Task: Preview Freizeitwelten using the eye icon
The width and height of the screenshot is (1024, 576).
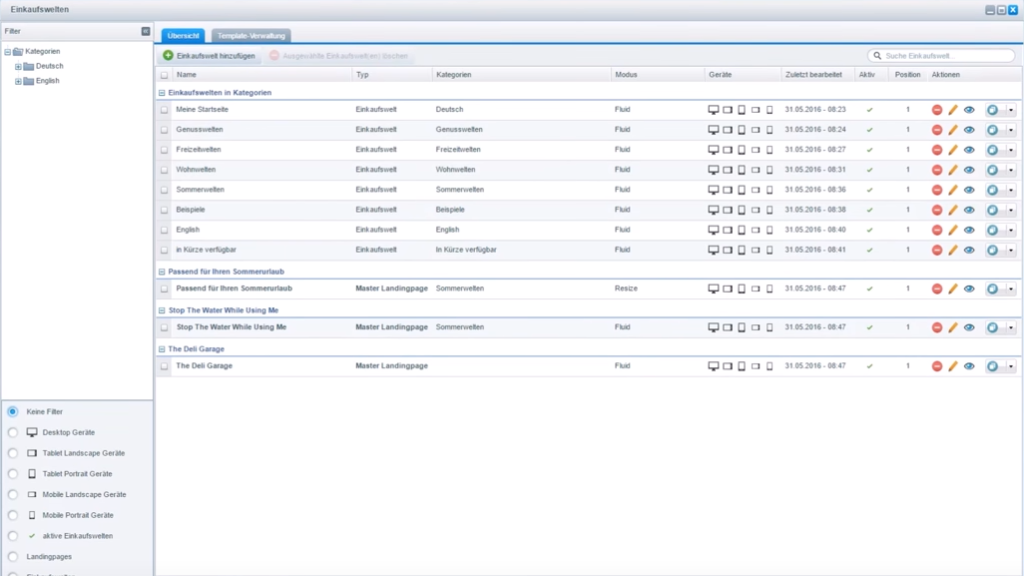Action: click(x=969, y=150)
